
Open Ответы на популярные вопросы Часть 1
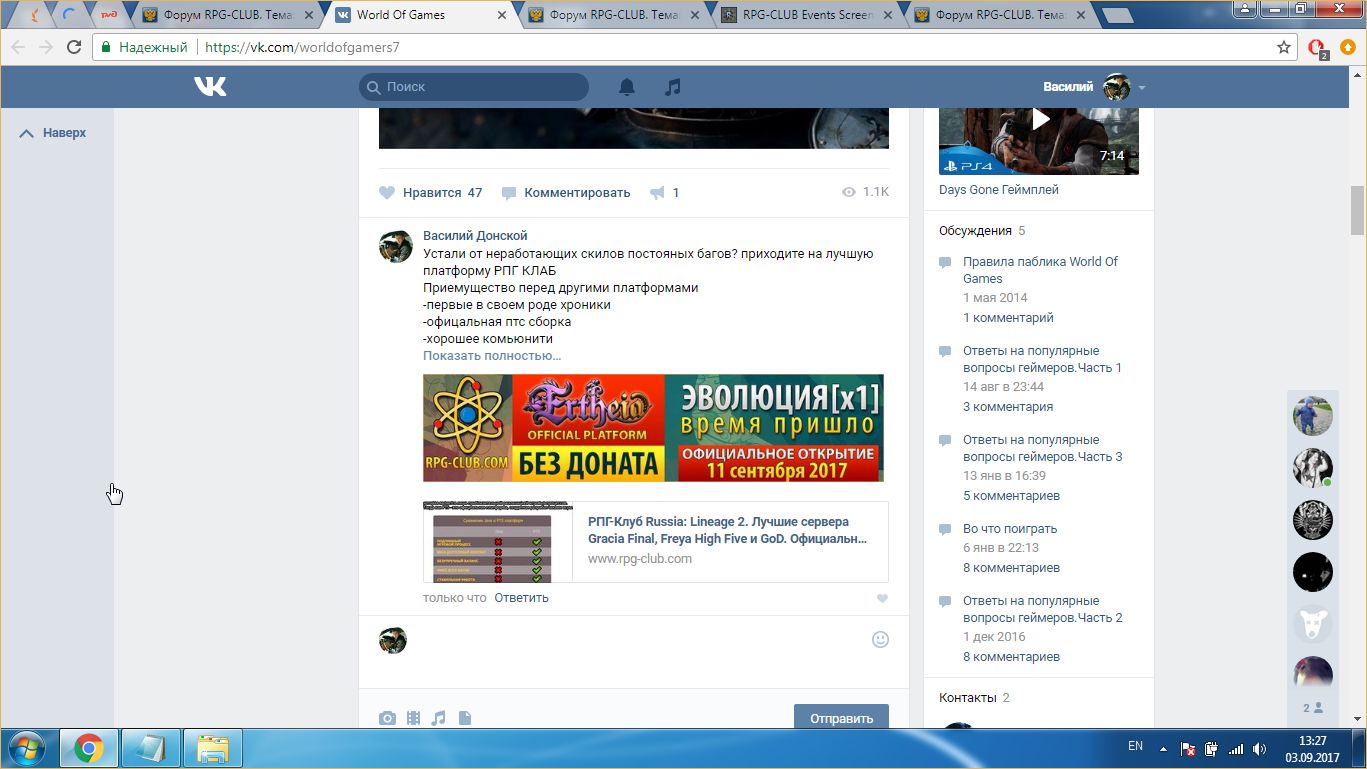(x=1042, y=359)
